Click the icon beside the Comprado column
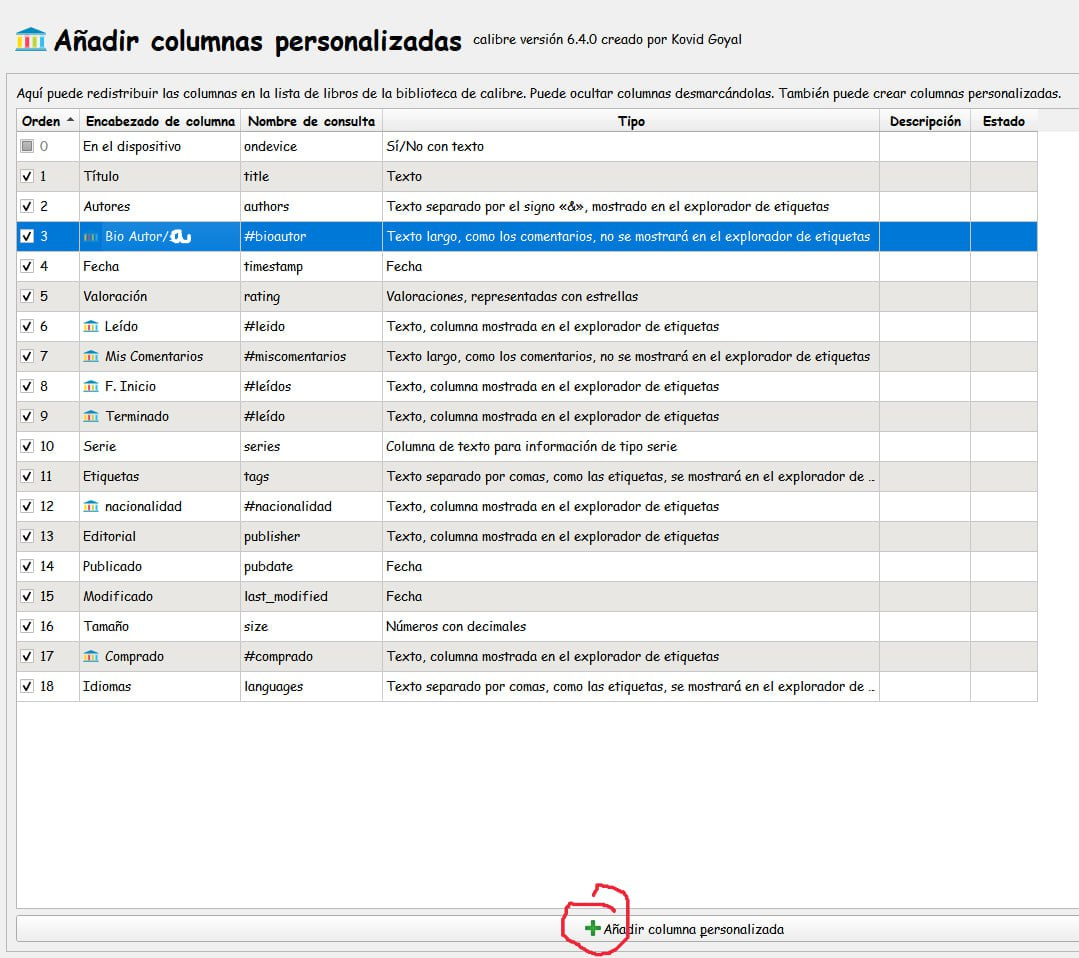 [x=91, y=656]
